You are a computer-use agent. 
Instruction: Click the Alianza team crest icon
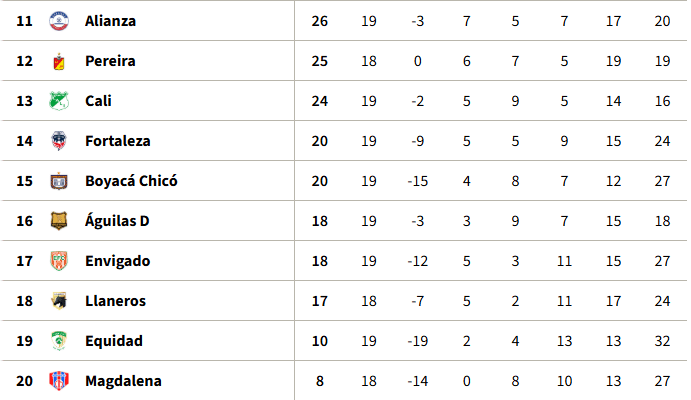point(59,21)
